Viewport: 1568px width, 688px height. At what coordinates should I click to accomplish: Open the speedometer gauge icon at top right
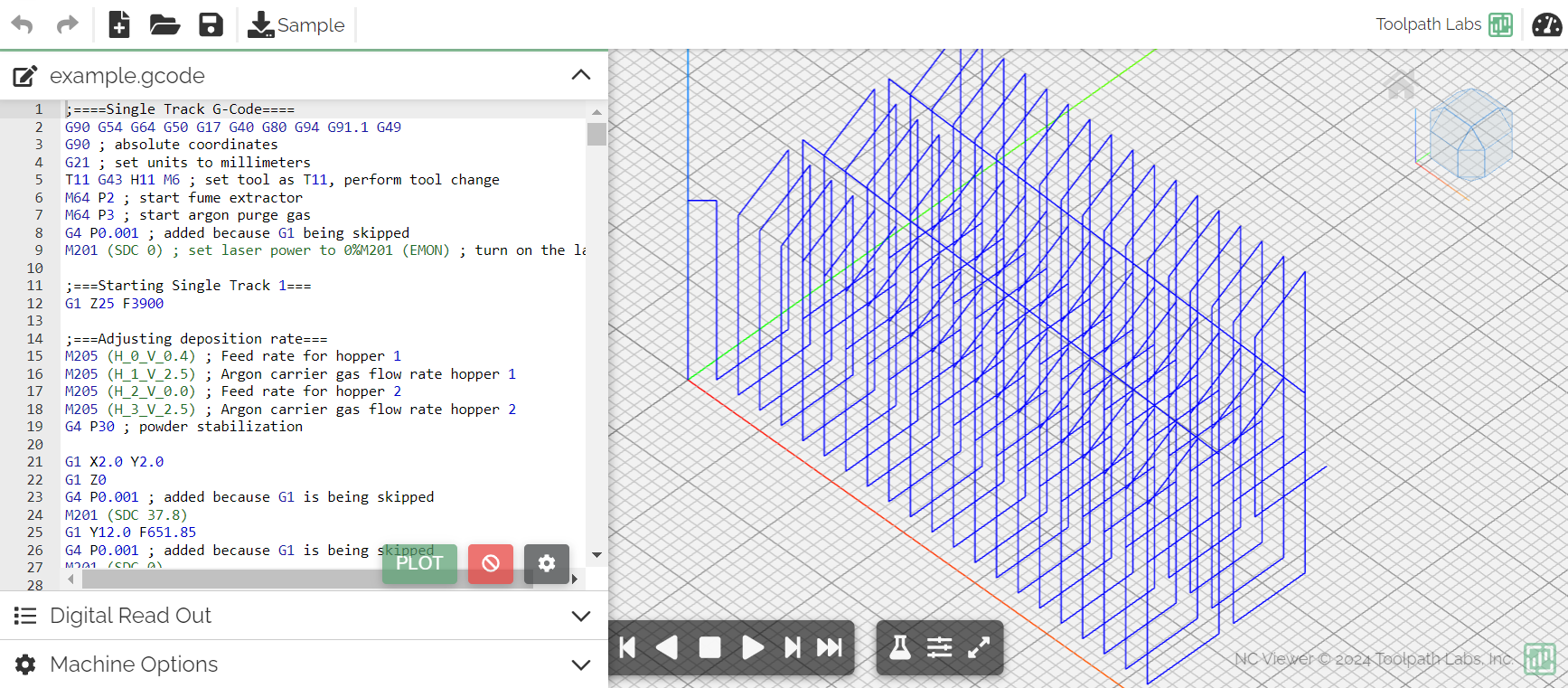1546,24
